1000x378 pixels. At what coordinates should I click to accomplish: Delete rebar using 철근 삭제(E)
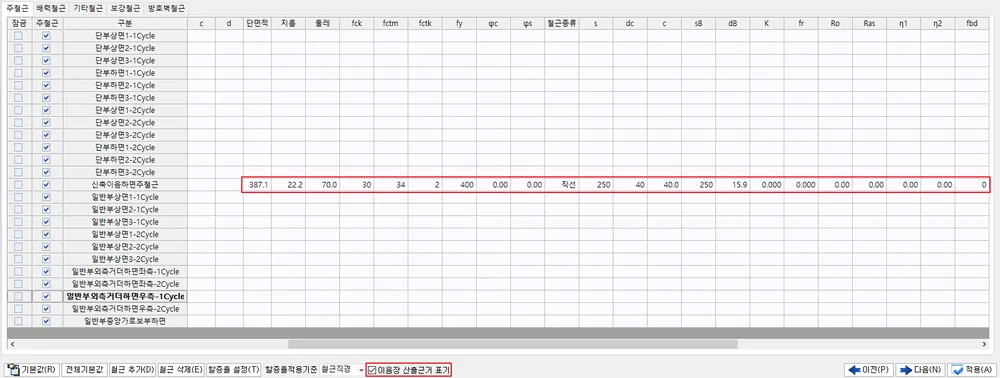[x=182, y=370]
